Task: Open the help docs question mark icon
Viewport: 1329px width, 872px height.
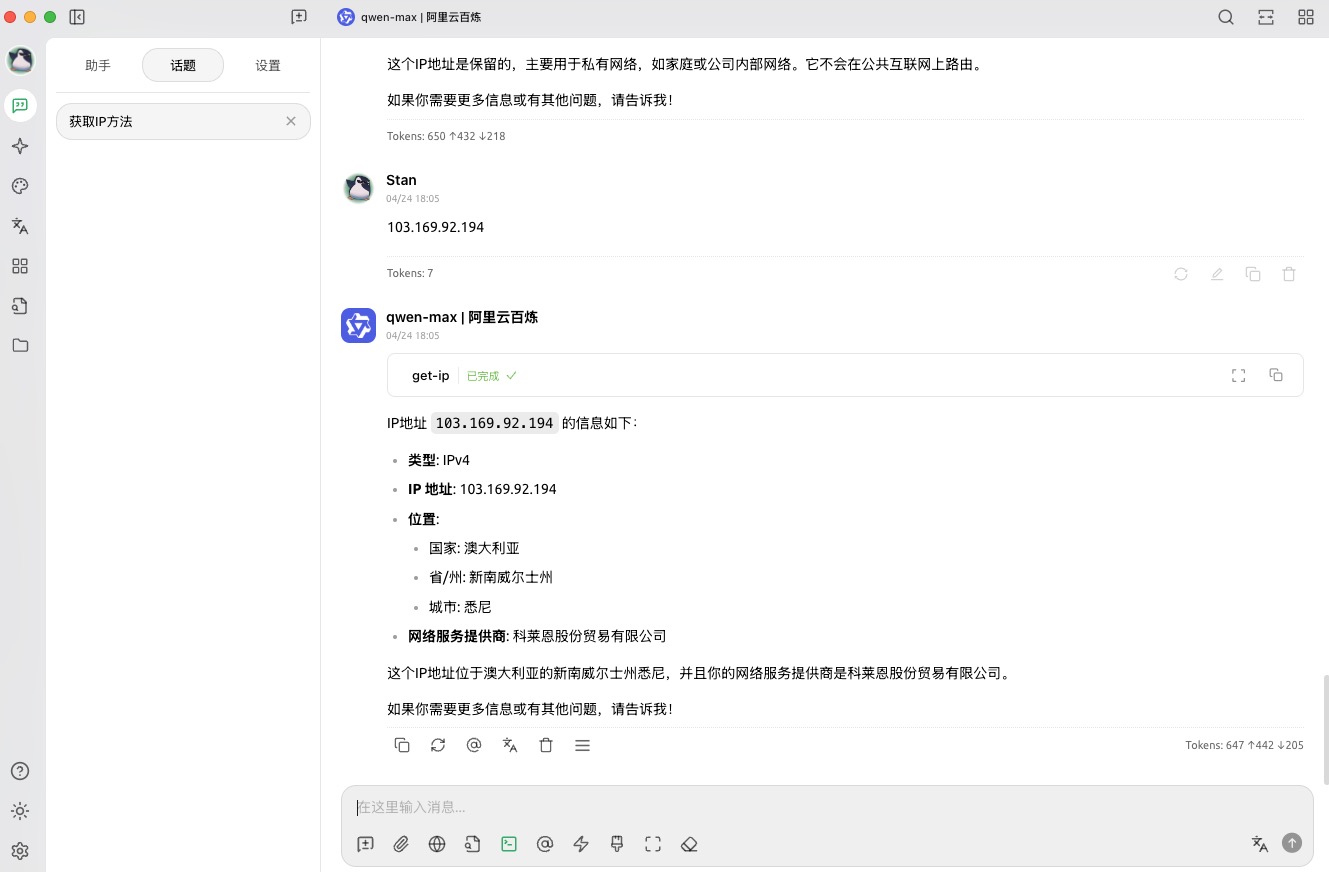Action: [20, 771]
